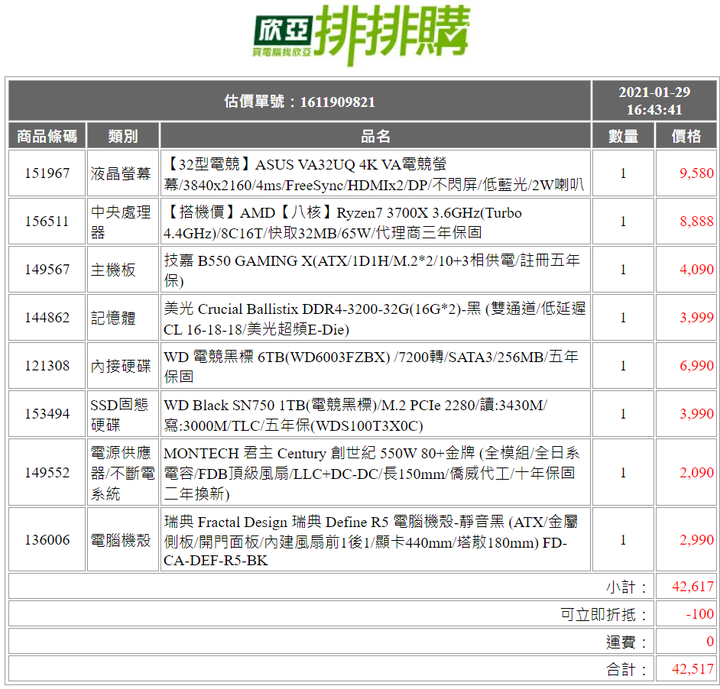Click the Crucial Ballistix DDR4-3200 product name
The image size is (720, 689).
(375, 318)
